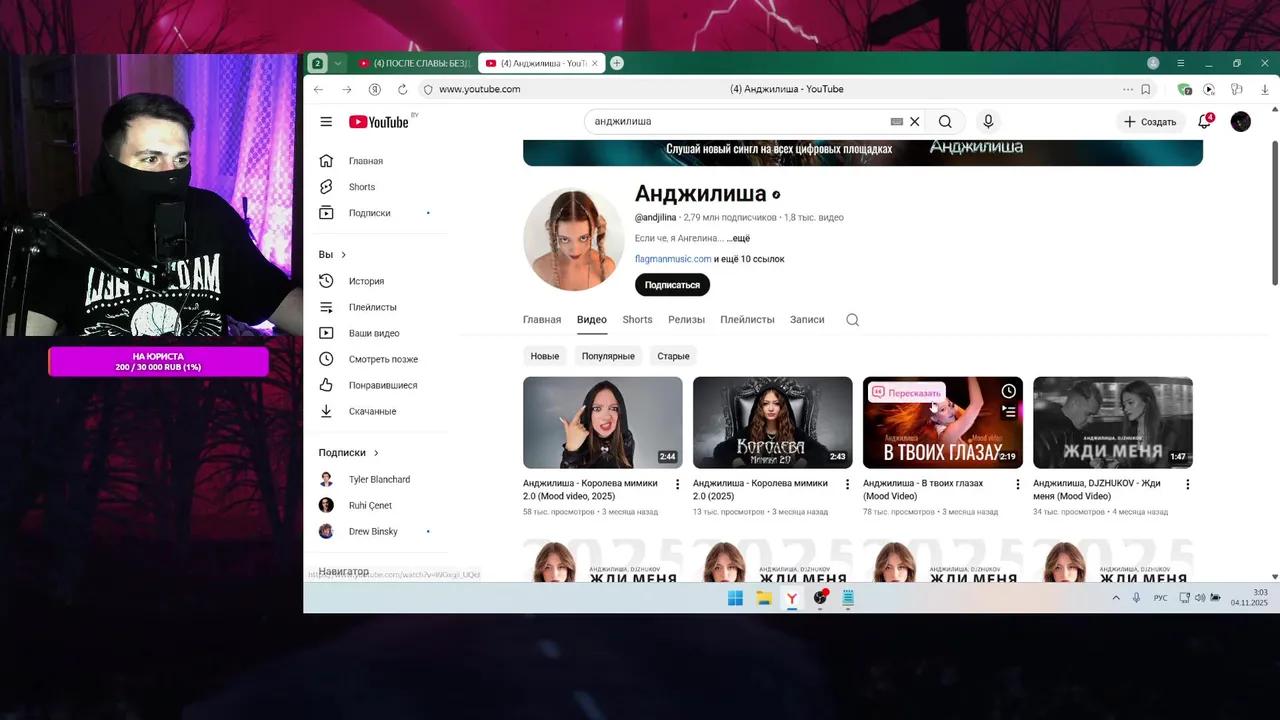Open File Explorer on the taskbar
The width and height of the screenshot is (1280, 720).
click(x=763, y=598)
